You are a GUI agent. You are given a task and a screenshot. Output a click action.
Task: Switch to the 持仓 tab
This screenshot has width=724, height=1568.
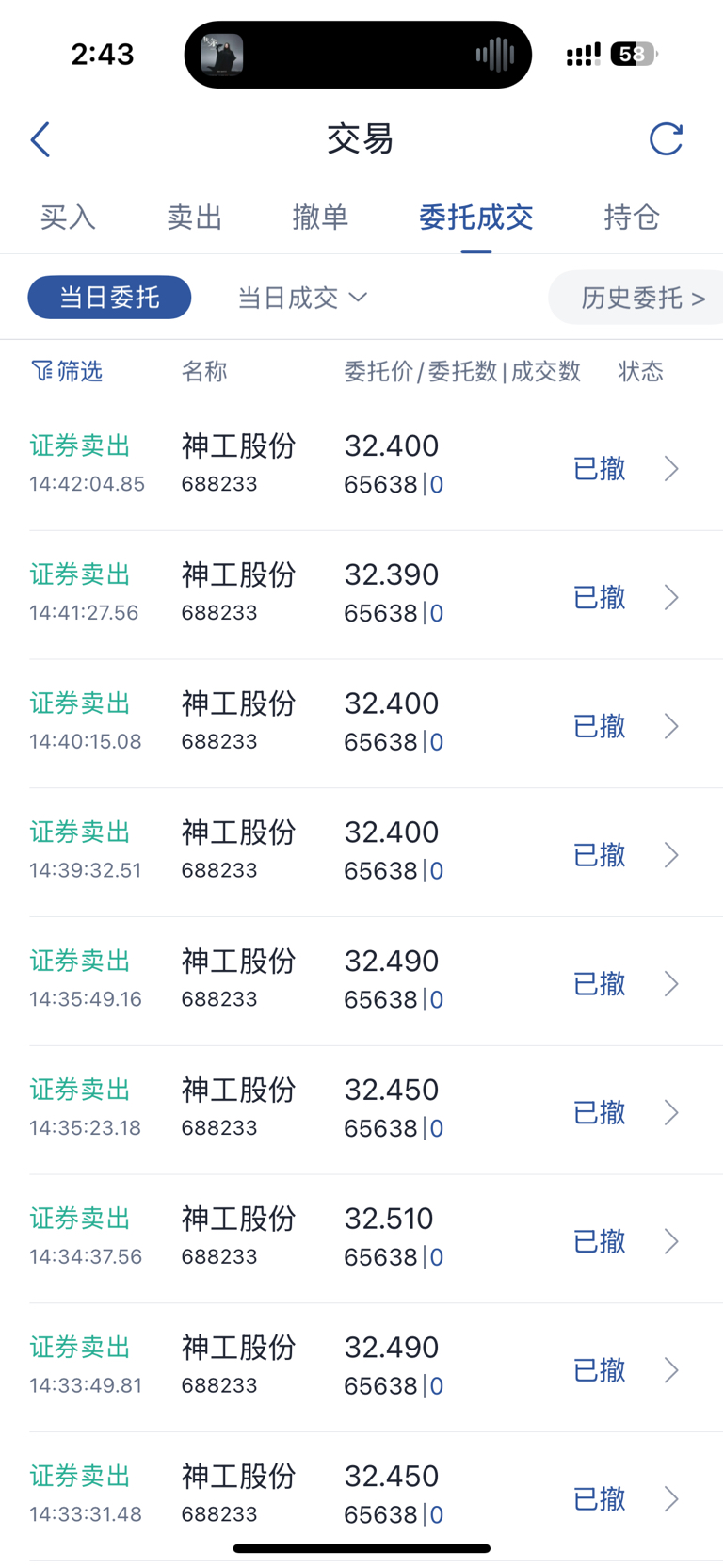coord(632,218)
